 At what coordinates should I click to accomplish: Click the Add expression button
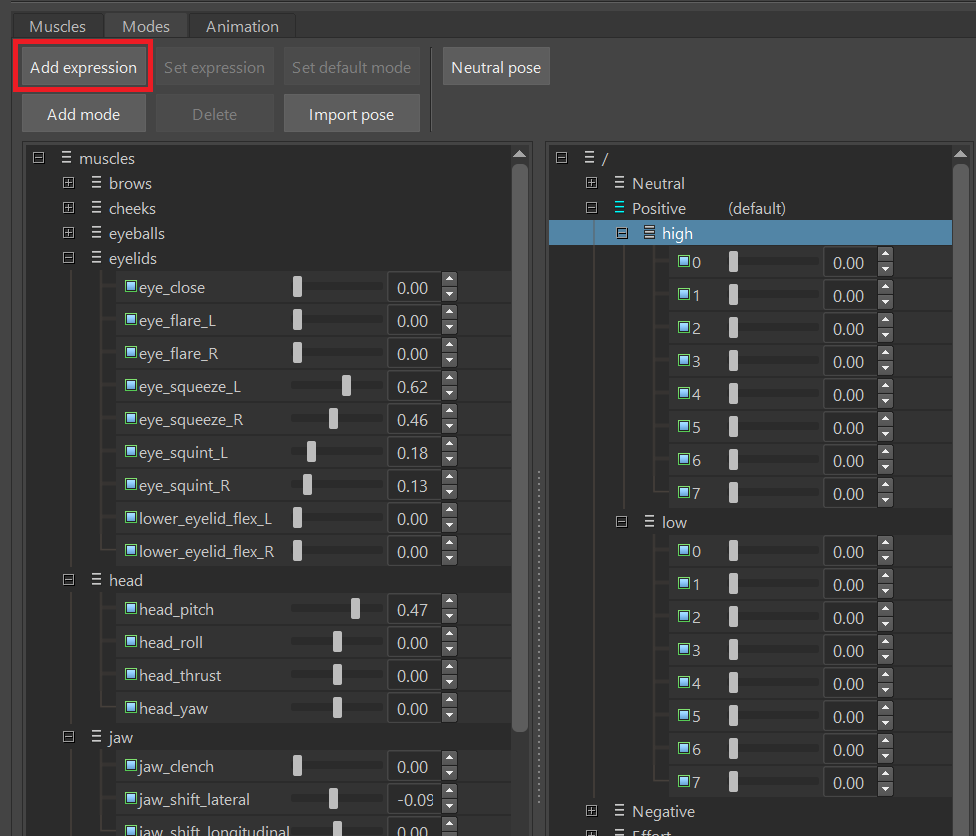83,66
